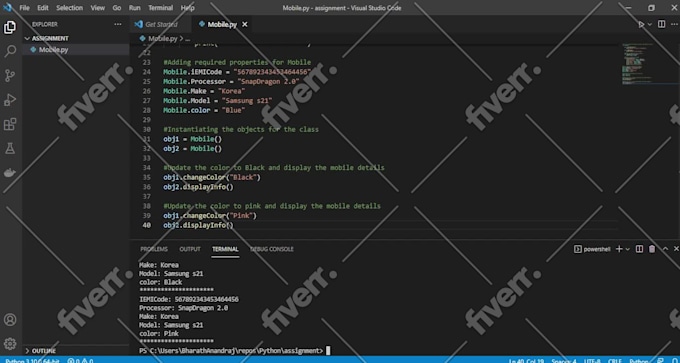Select the TERMINAL panel tab
Viewport: 680px width, 363px height.
(225, 249)
